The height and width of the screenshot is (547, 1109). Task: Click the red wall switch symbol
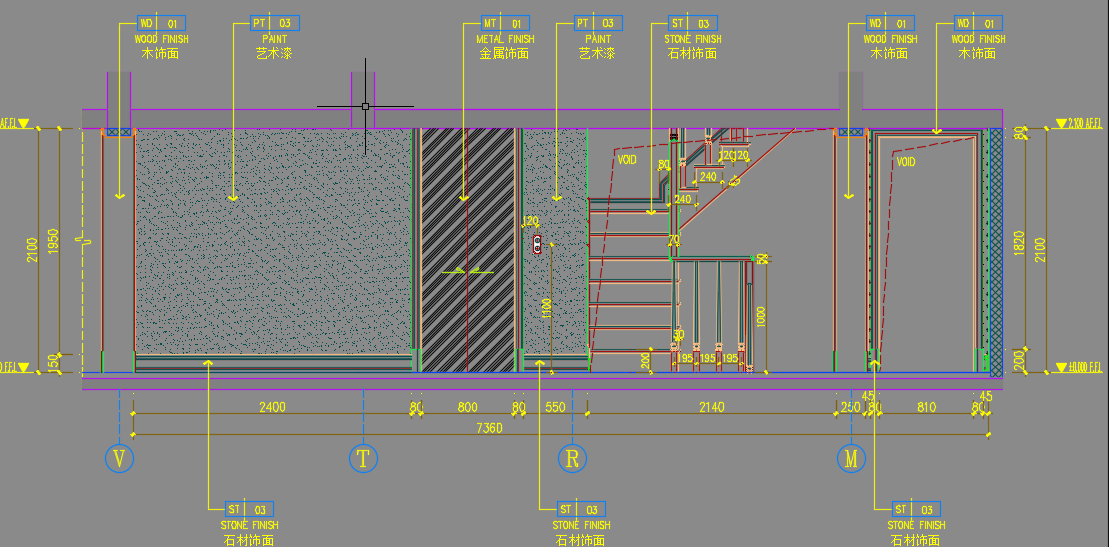click(538, 245)
